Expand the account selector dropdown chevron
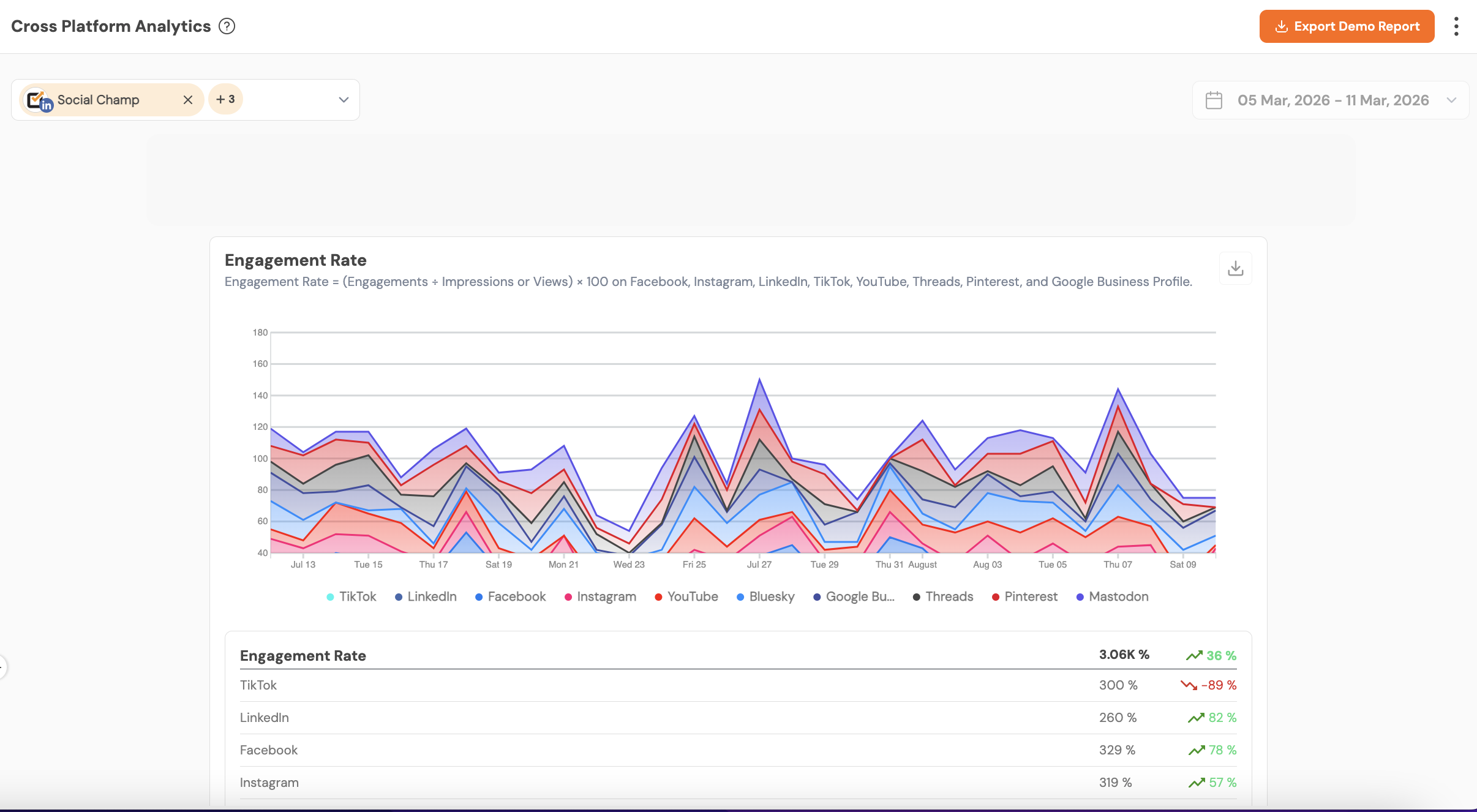Viewport: 1477px width, 812px height. (344, 100)
